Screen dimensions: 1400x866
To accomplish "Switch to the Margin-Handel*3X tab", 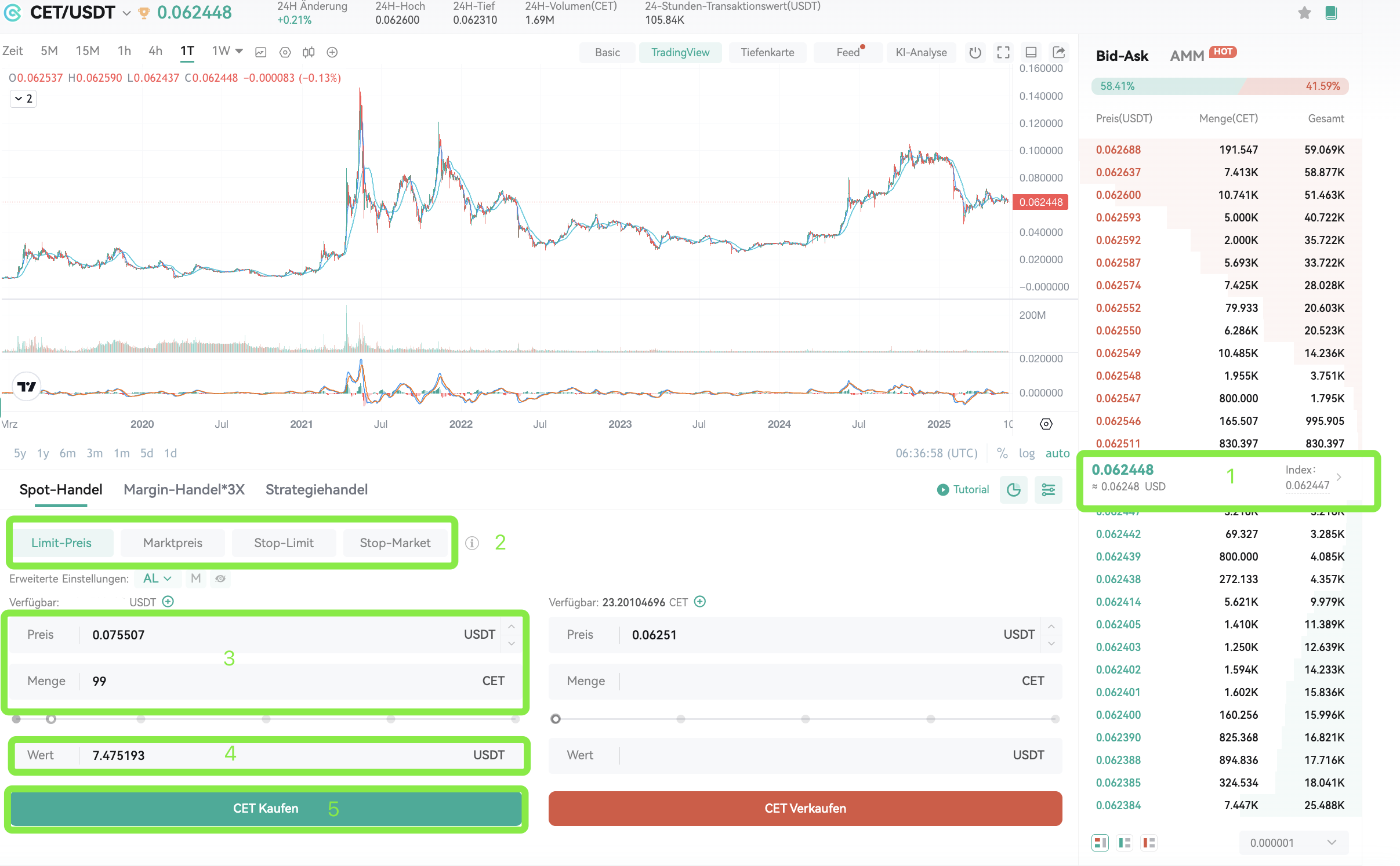I will [184, 490].
